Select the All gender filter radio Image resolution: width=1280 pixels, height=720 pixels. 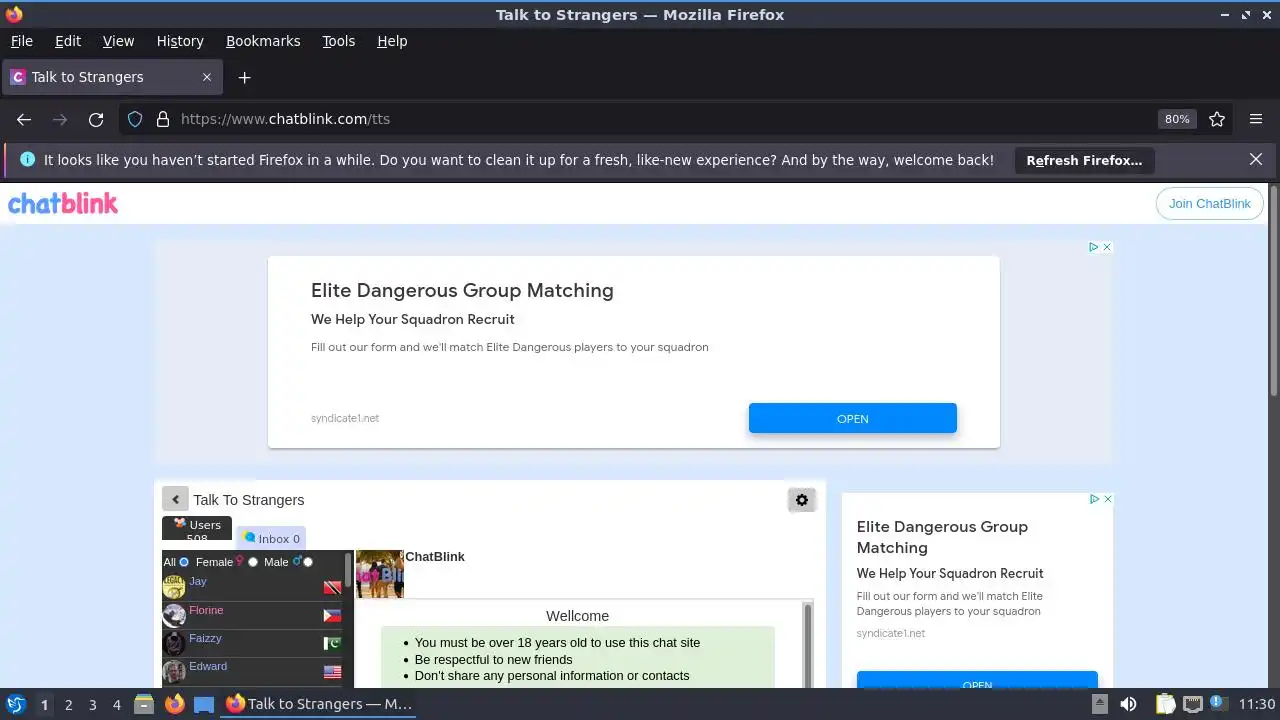tap(184, 562)
